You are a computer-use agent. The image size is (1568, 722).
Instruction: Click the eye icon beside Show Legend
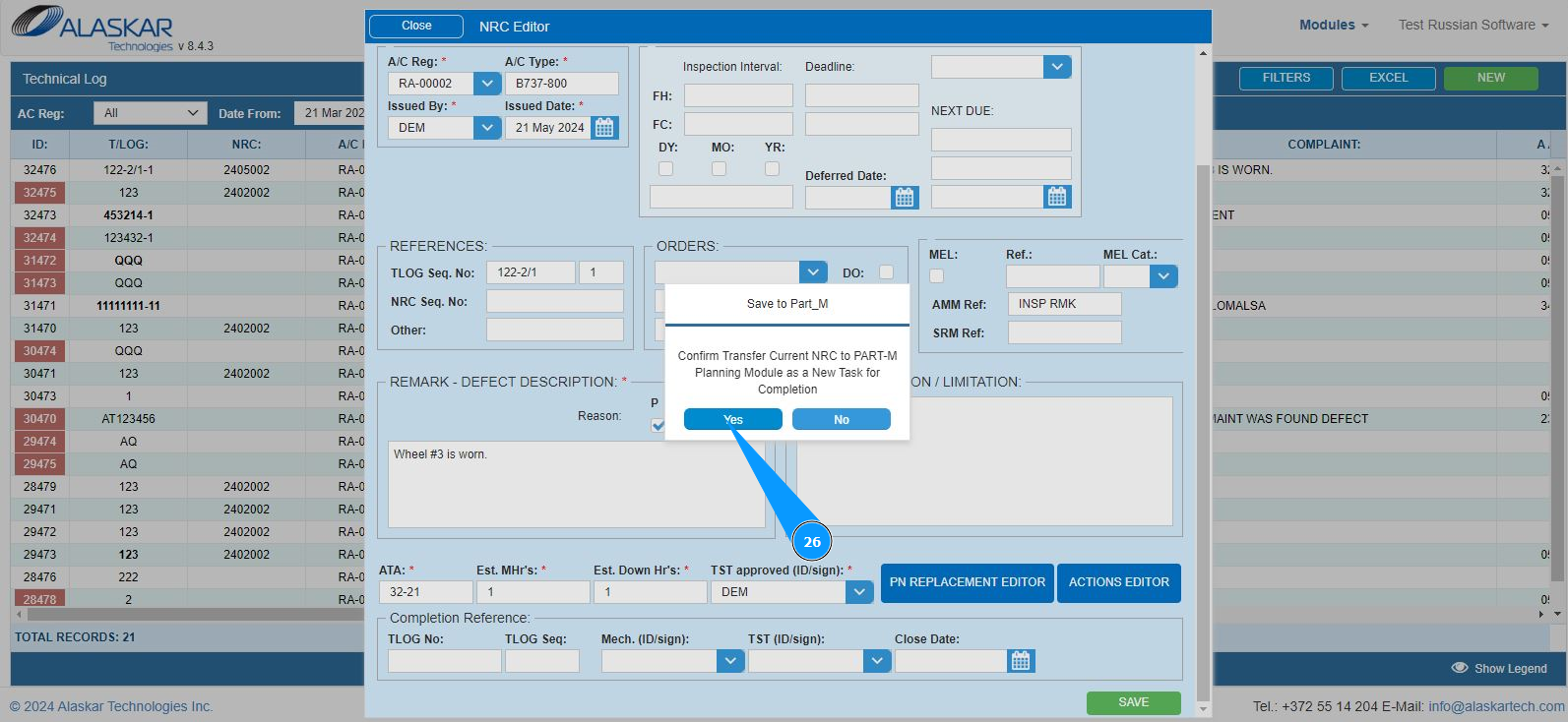[1460, 668]
